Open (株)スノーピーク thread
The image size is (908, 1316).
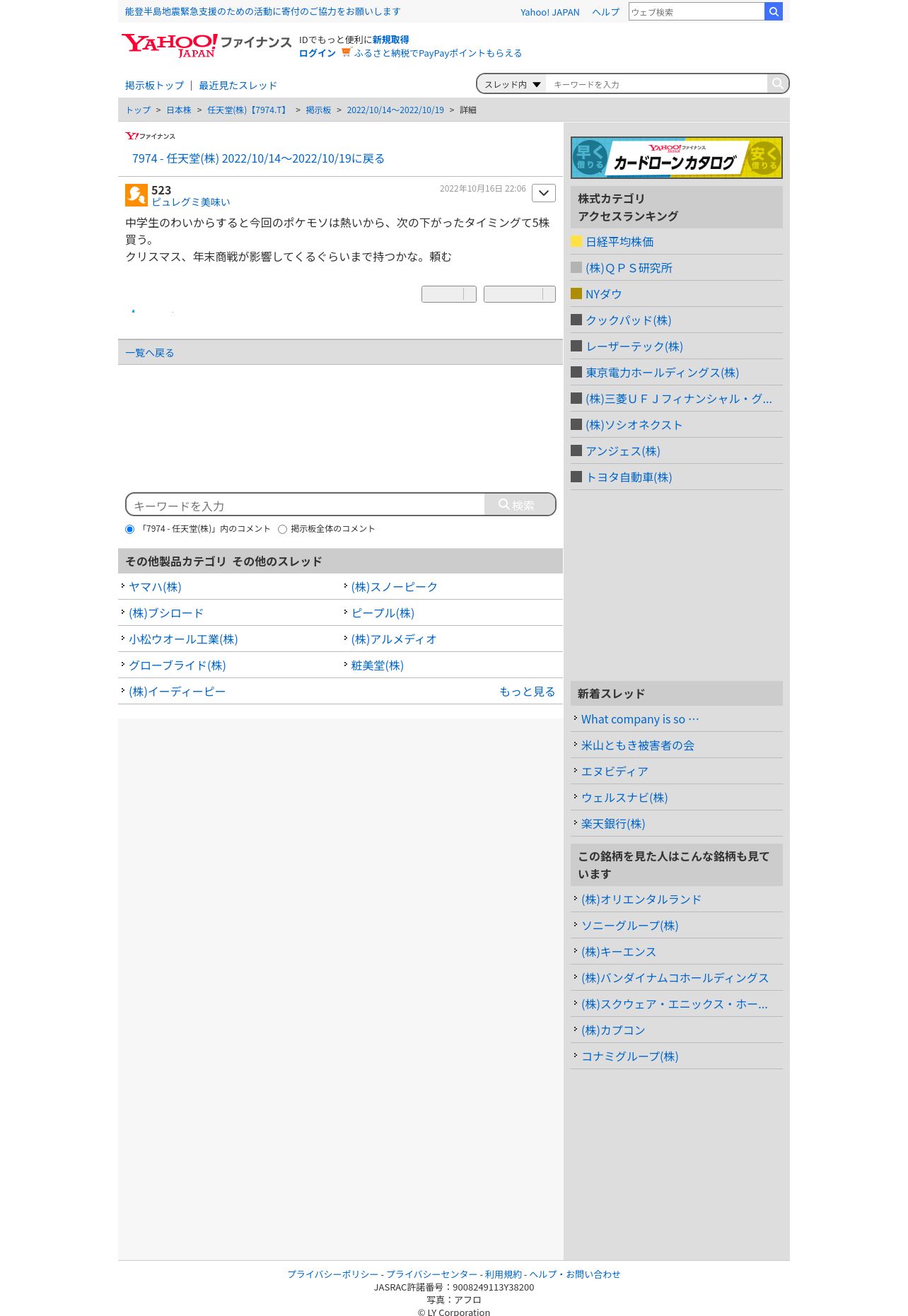[394, 587]
